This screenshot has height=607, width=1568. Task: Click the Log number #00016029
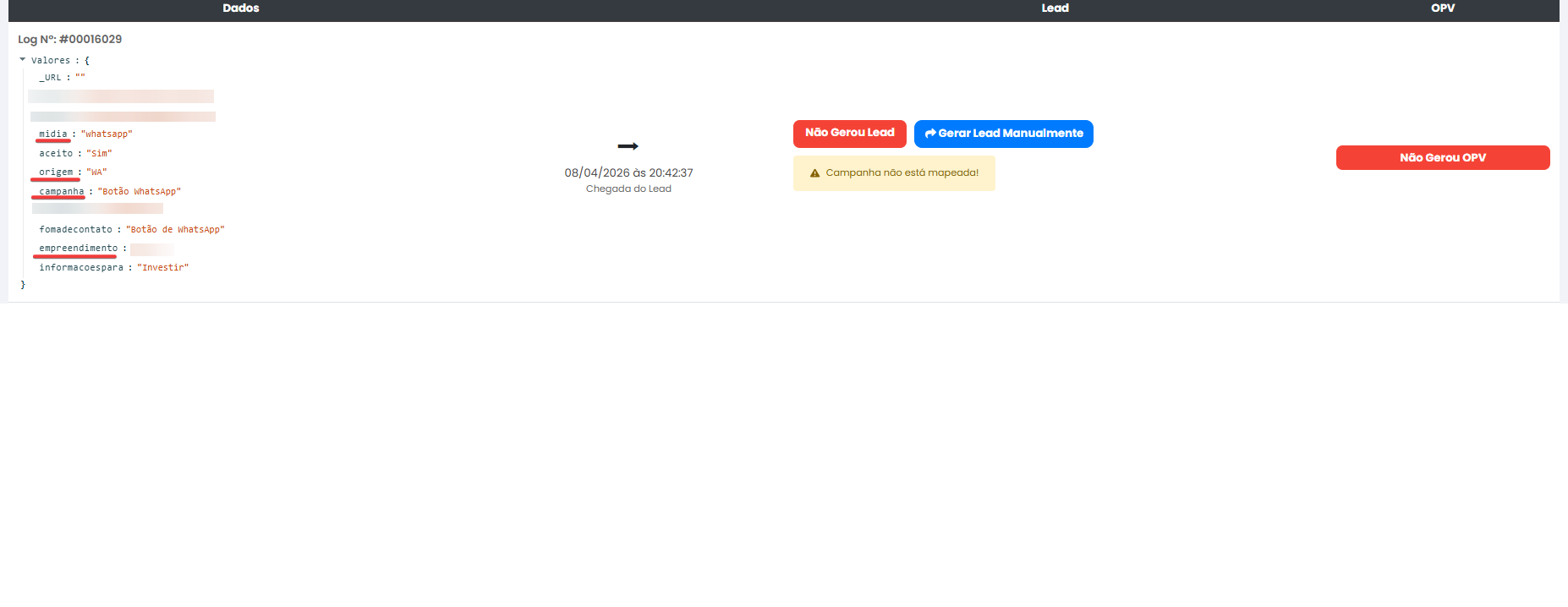pos(90,40)
